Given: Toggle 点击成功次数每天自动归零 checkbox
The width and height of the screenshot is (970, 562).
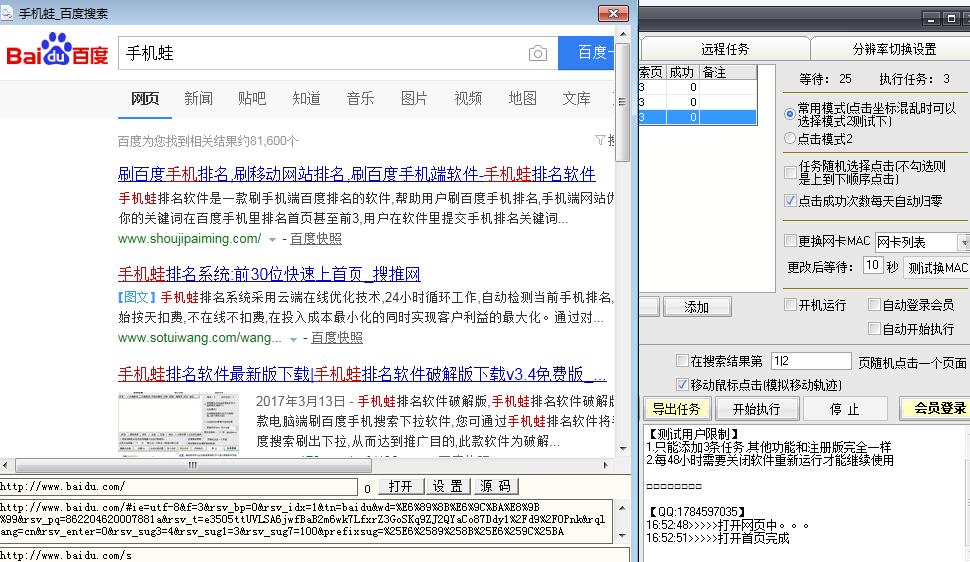Looking at the screenshot, I should tap(790, 201).
